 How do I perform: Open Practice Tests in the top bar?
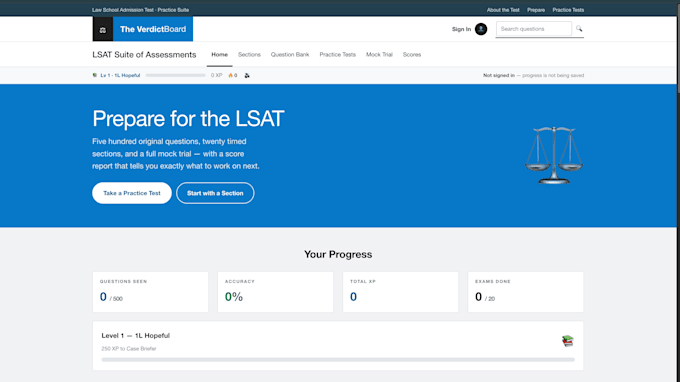click(x=568, y=10)
